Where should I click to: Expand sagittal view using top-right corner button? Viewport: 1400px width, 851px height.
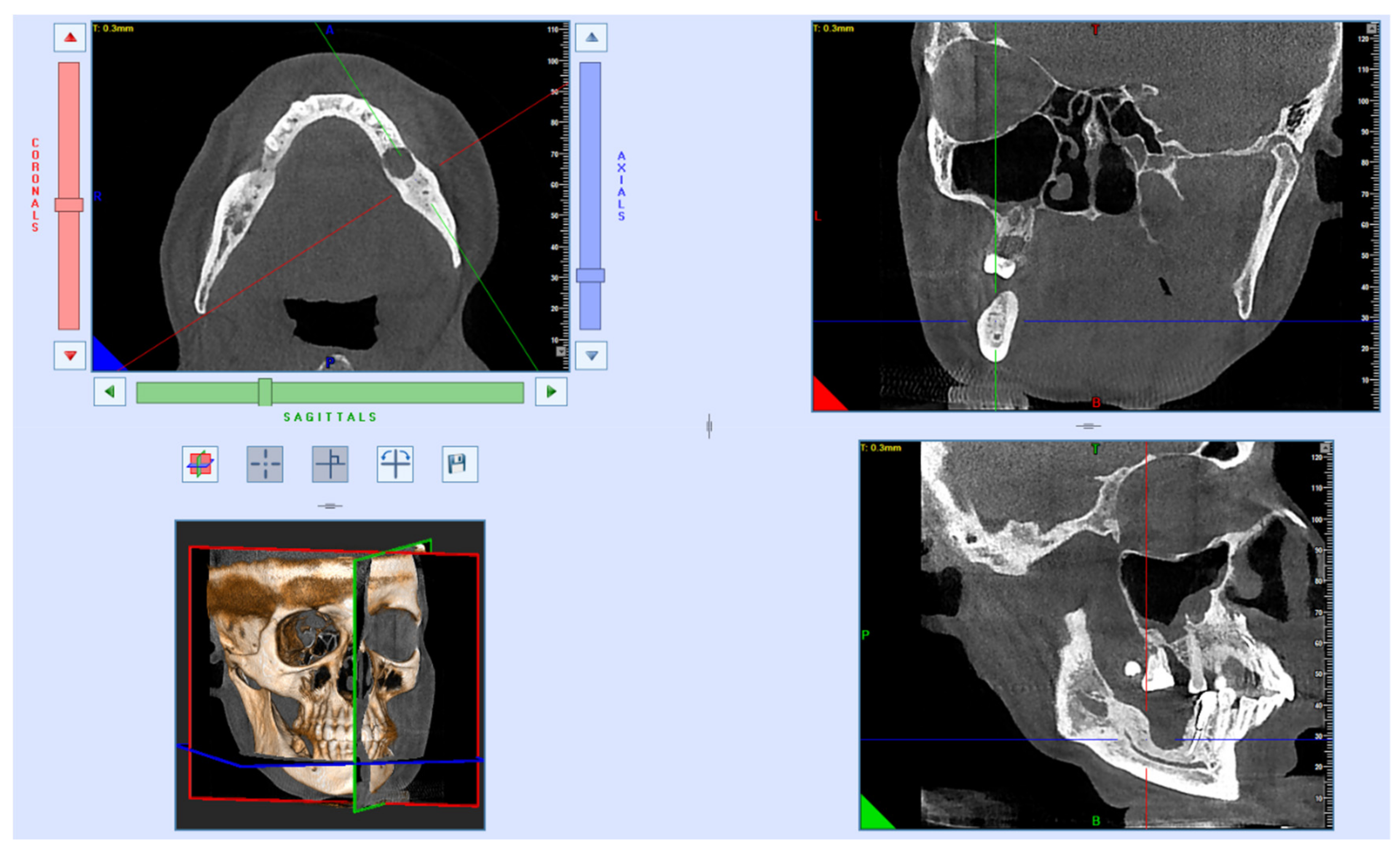point(1325,448)
